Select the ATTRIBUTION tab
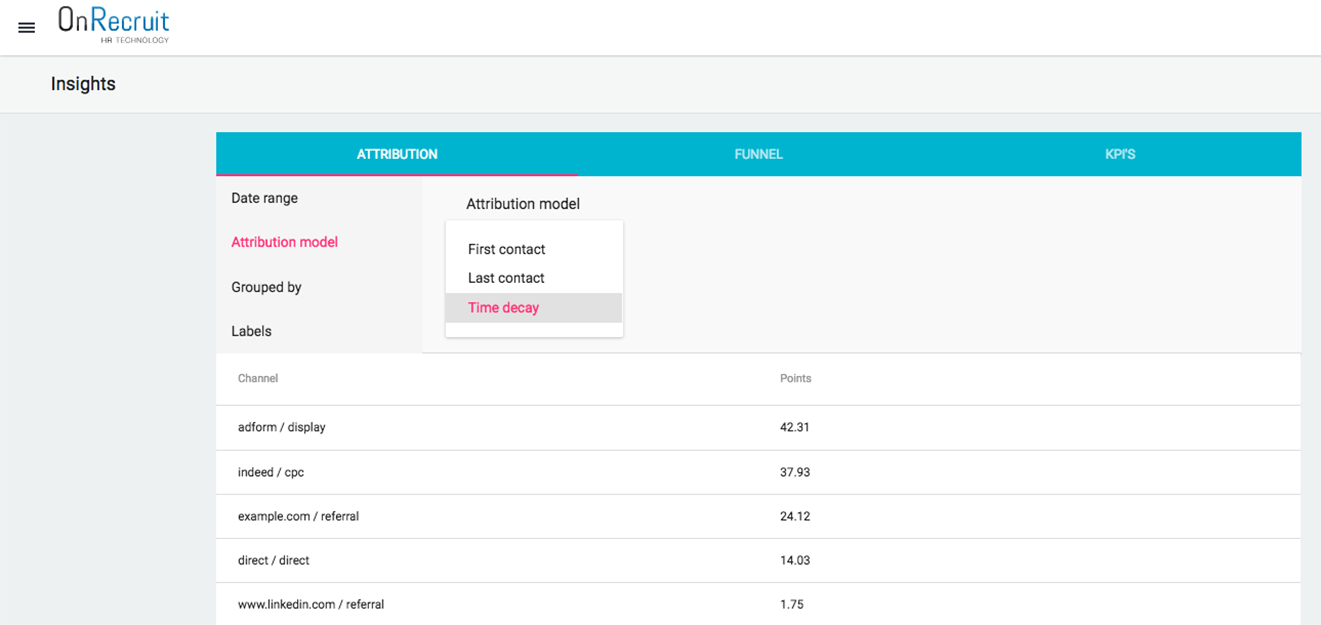 click(397, 154)
